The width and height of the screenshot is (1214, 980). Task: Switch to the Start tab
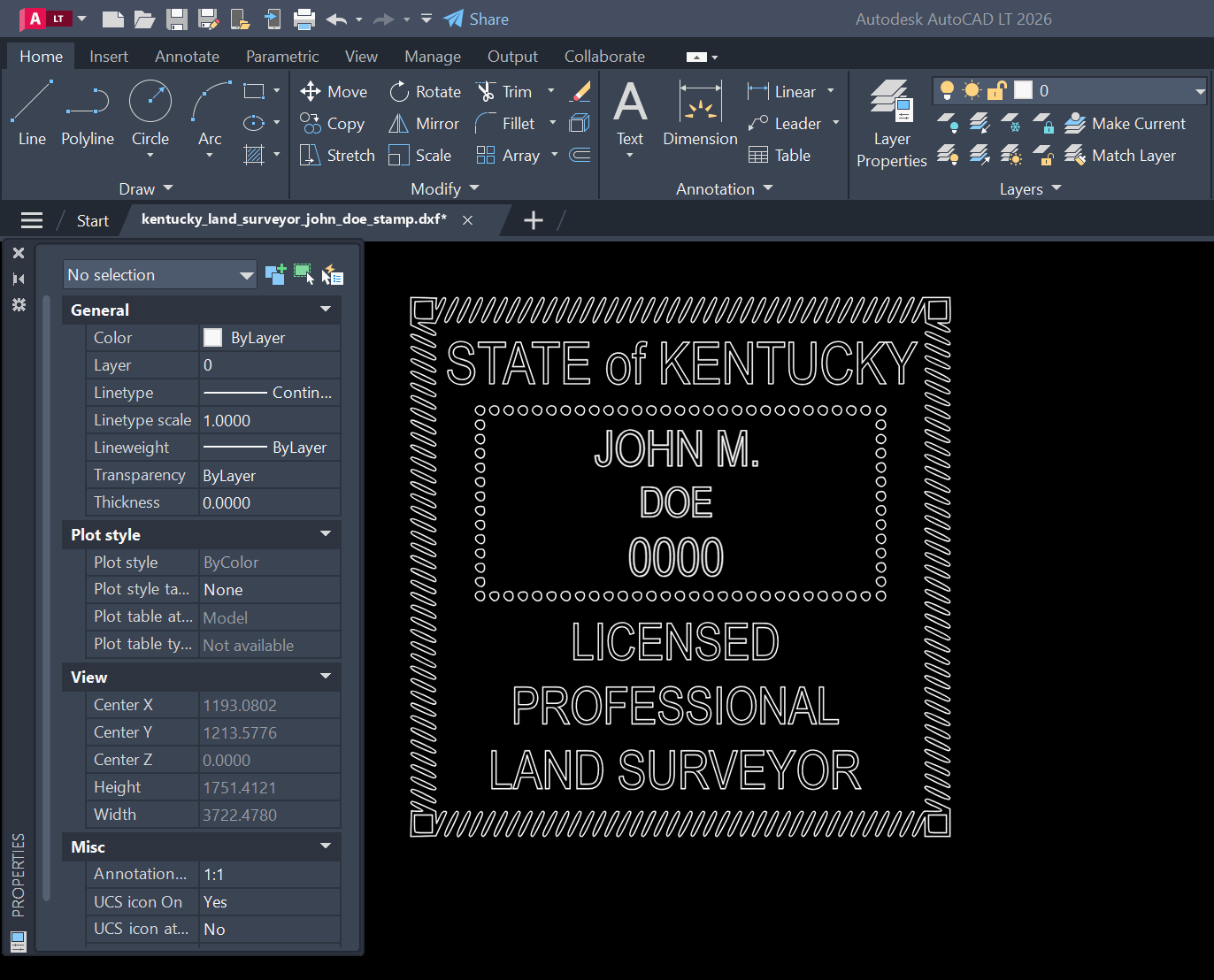pyautogui.click(x=93, y=220)
